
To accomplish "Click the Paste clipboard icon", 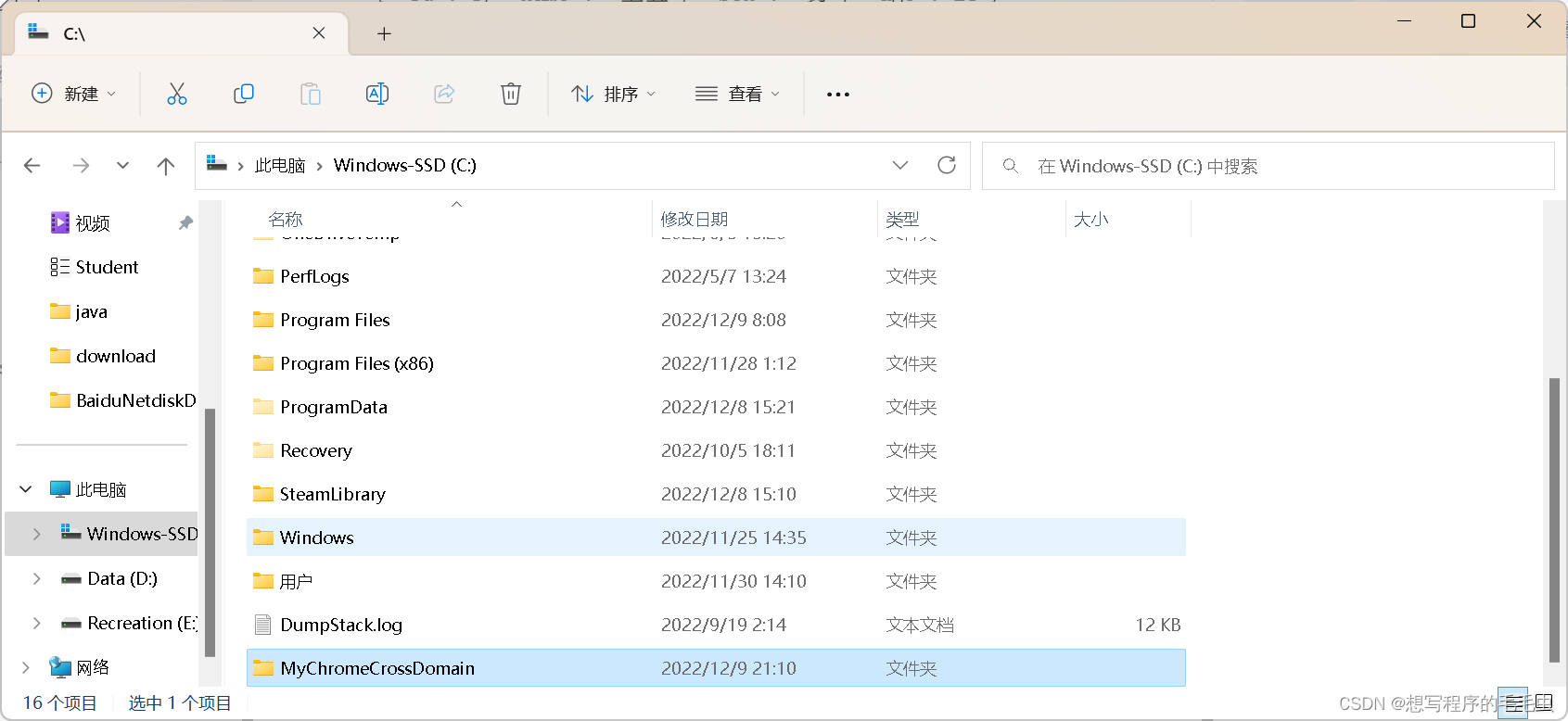I will tap(311, 94).
